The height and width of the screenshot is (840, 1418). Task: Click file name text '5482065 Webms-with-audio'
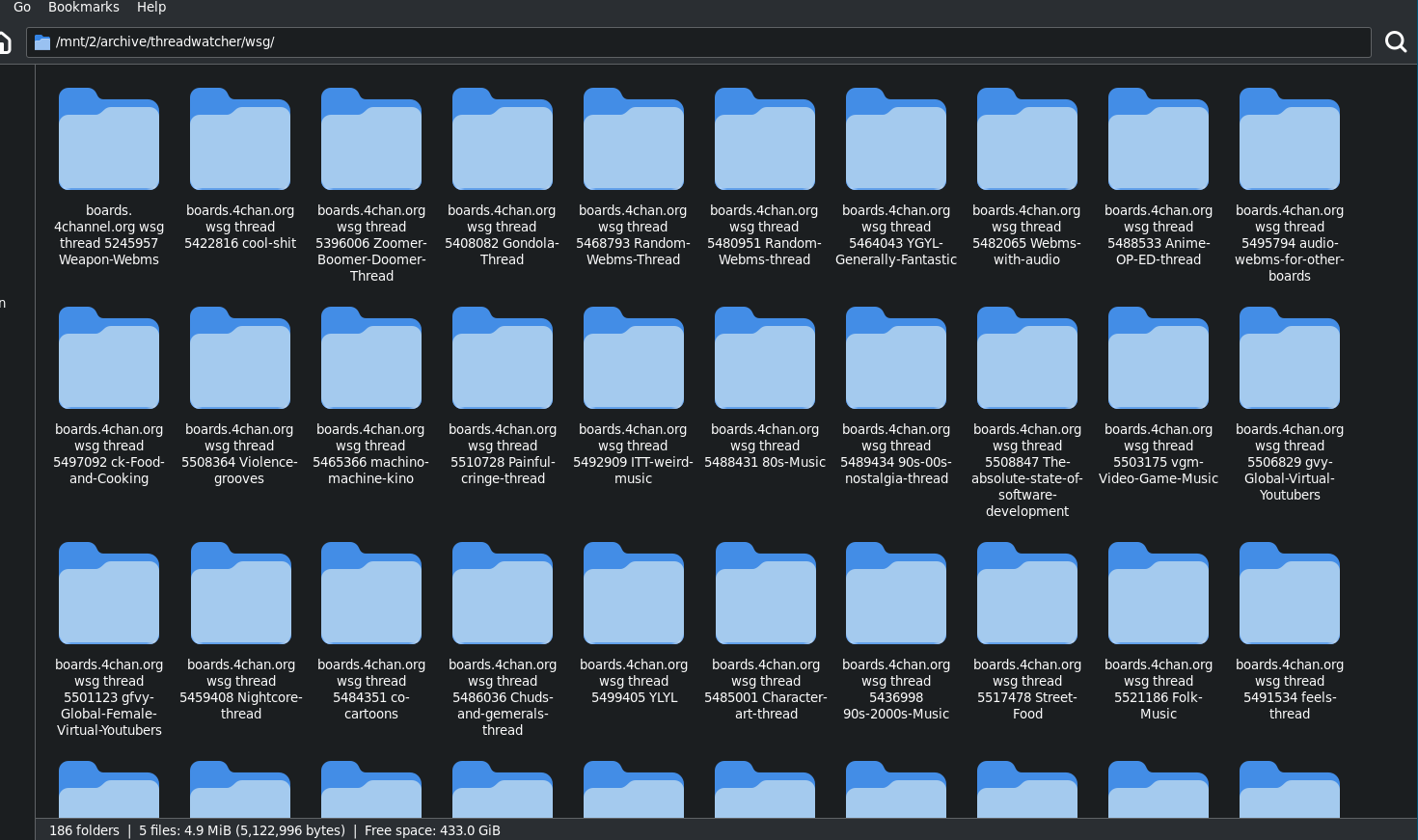[1027, 252]
